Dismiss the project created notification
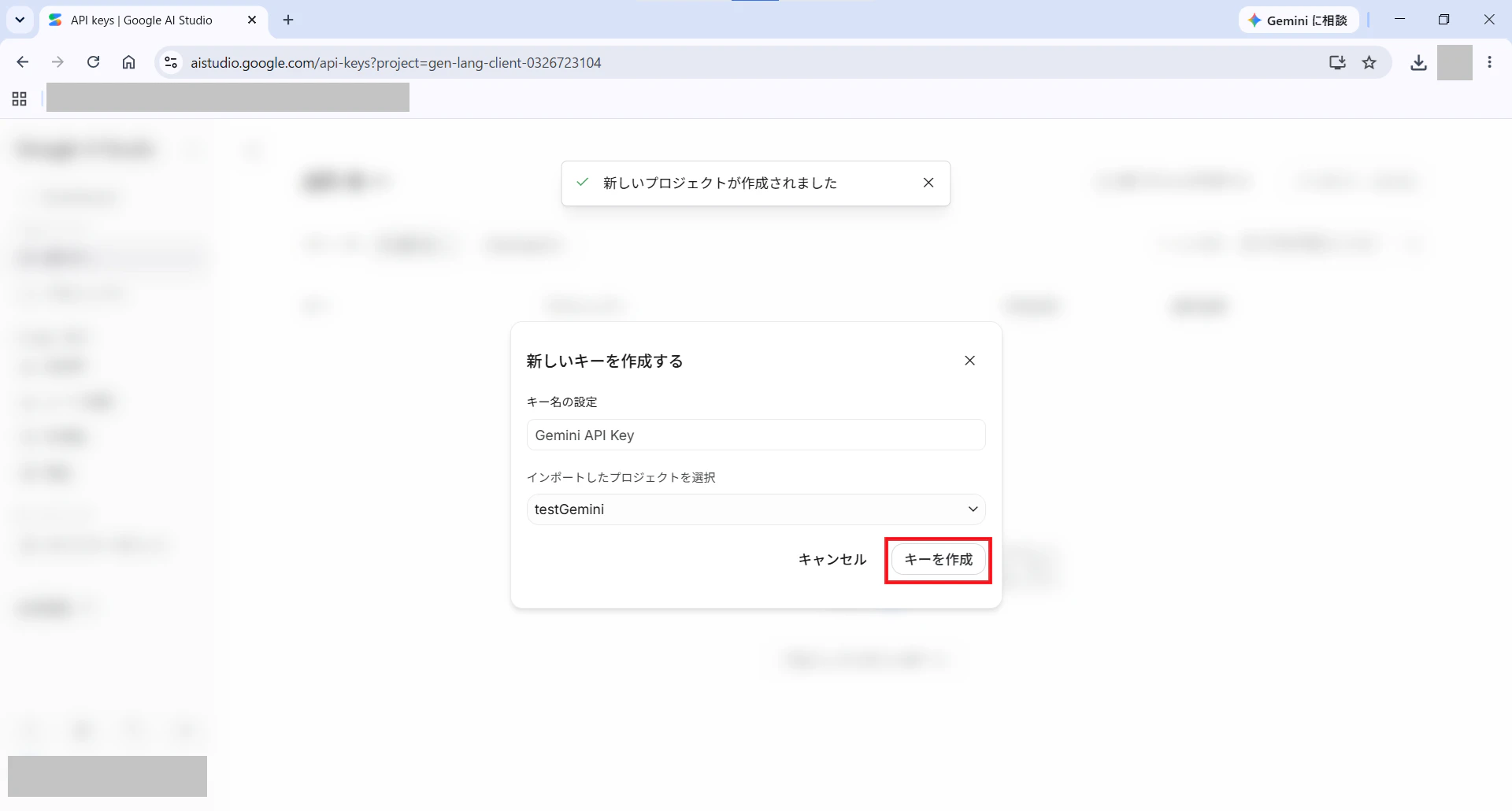 click(928, 183)
